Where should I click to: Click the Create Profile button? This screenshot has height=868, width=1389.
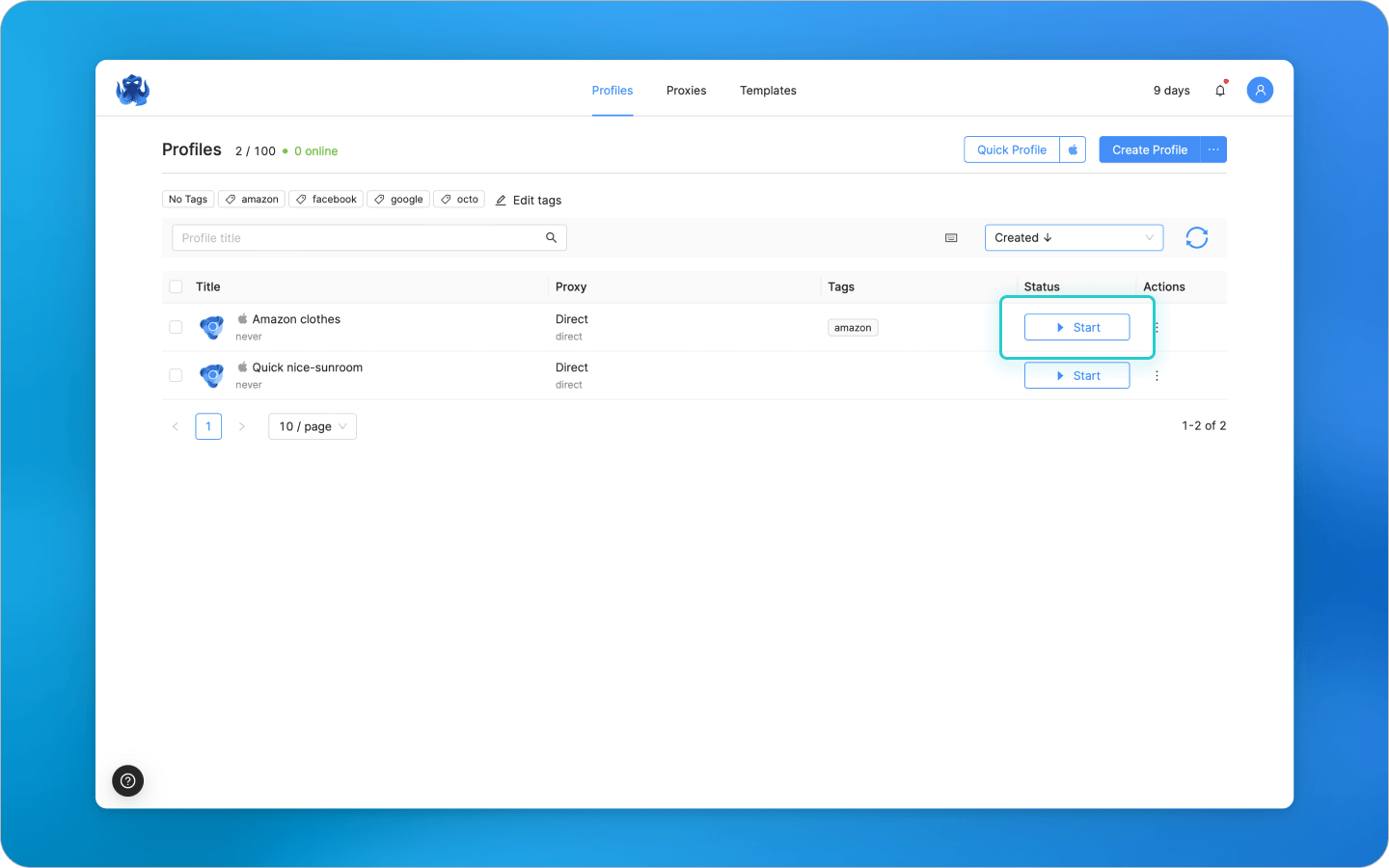[x=1149, y=149]
